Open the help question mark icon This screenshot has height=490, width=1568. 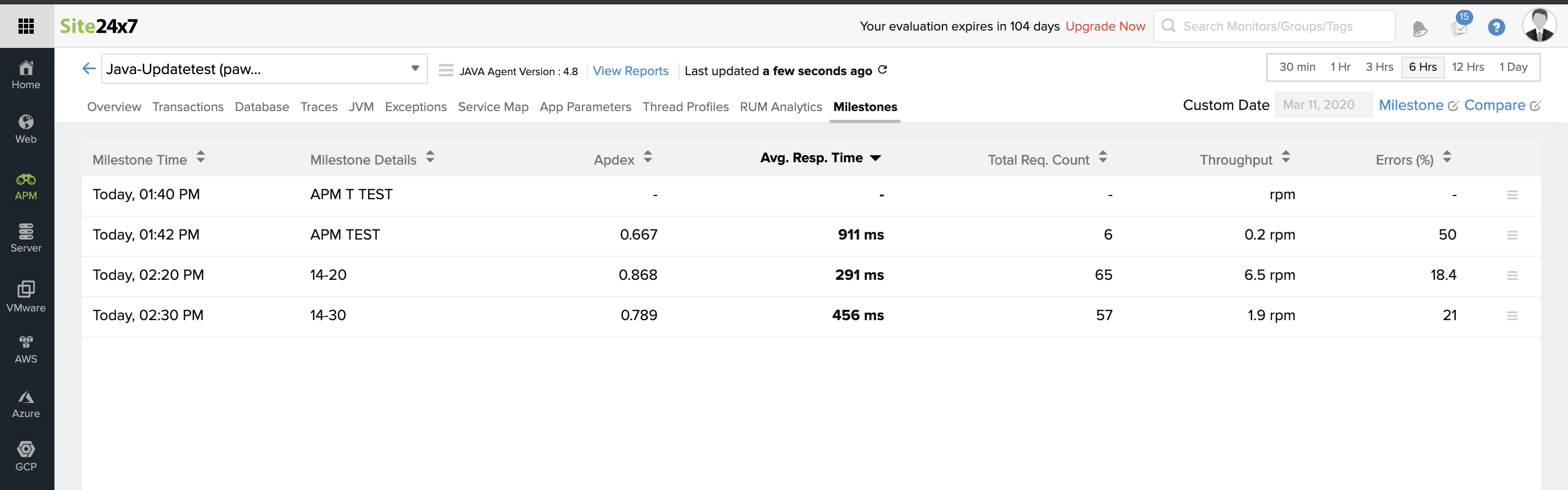coord(1496,27)
